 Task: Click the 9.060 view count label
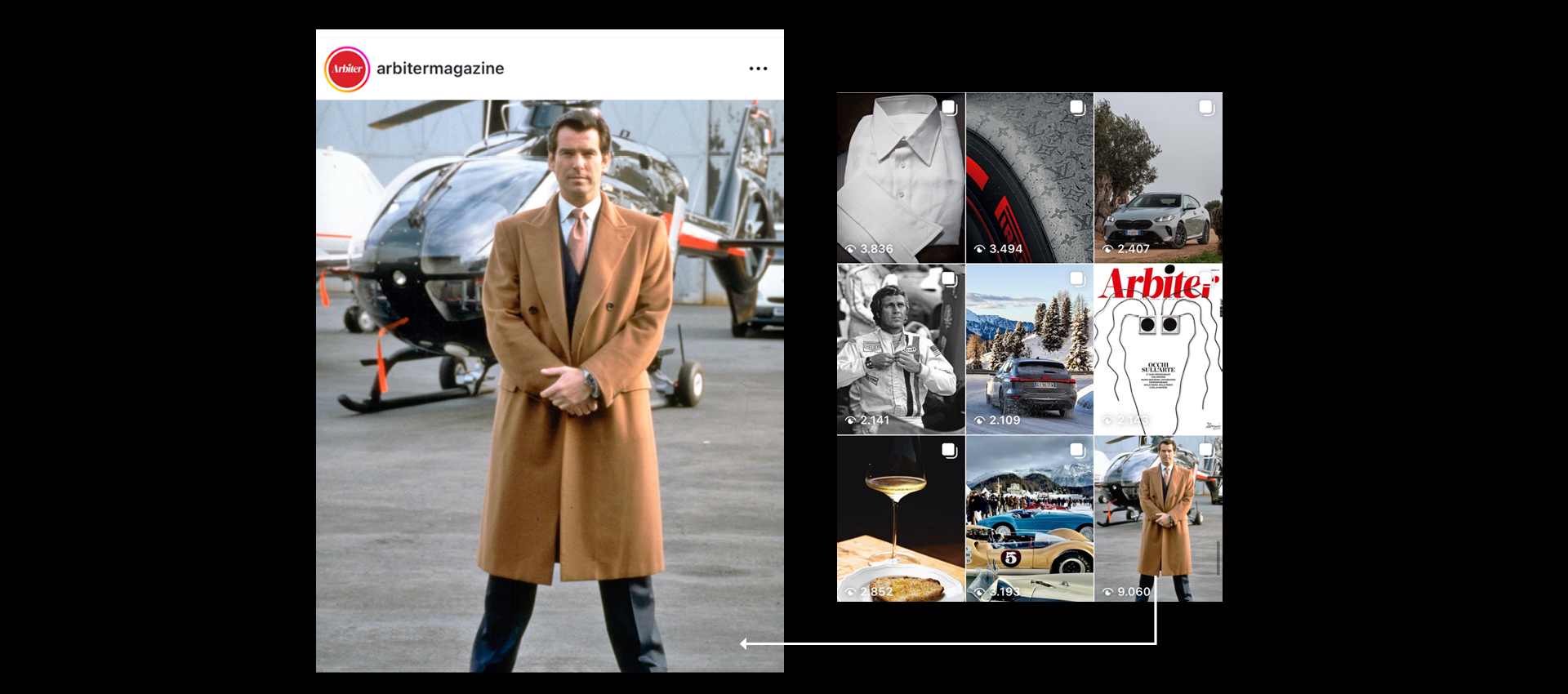click(1134, 592)
